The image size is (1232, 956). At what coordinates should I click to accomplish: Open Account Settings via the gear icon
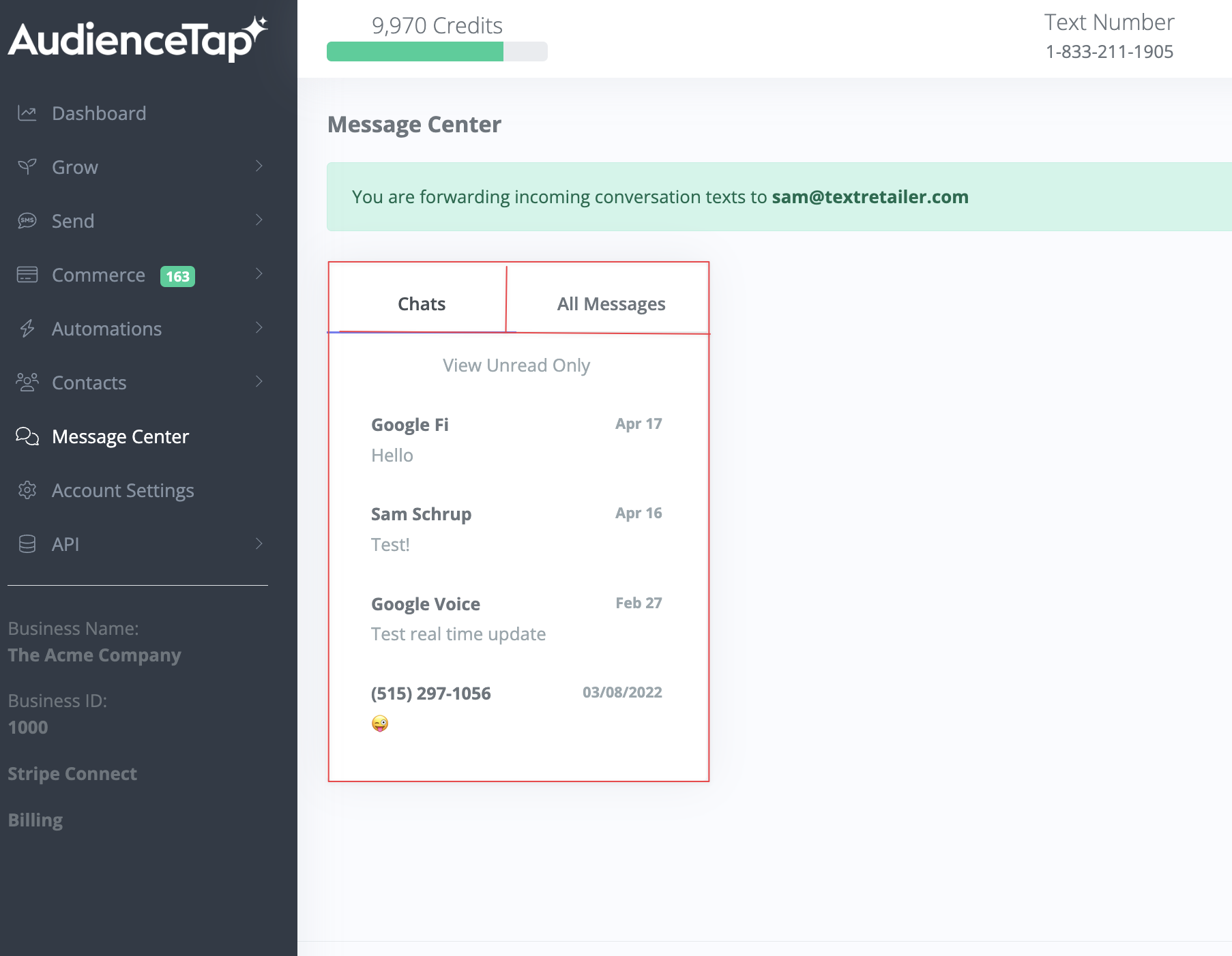(27, 490)
